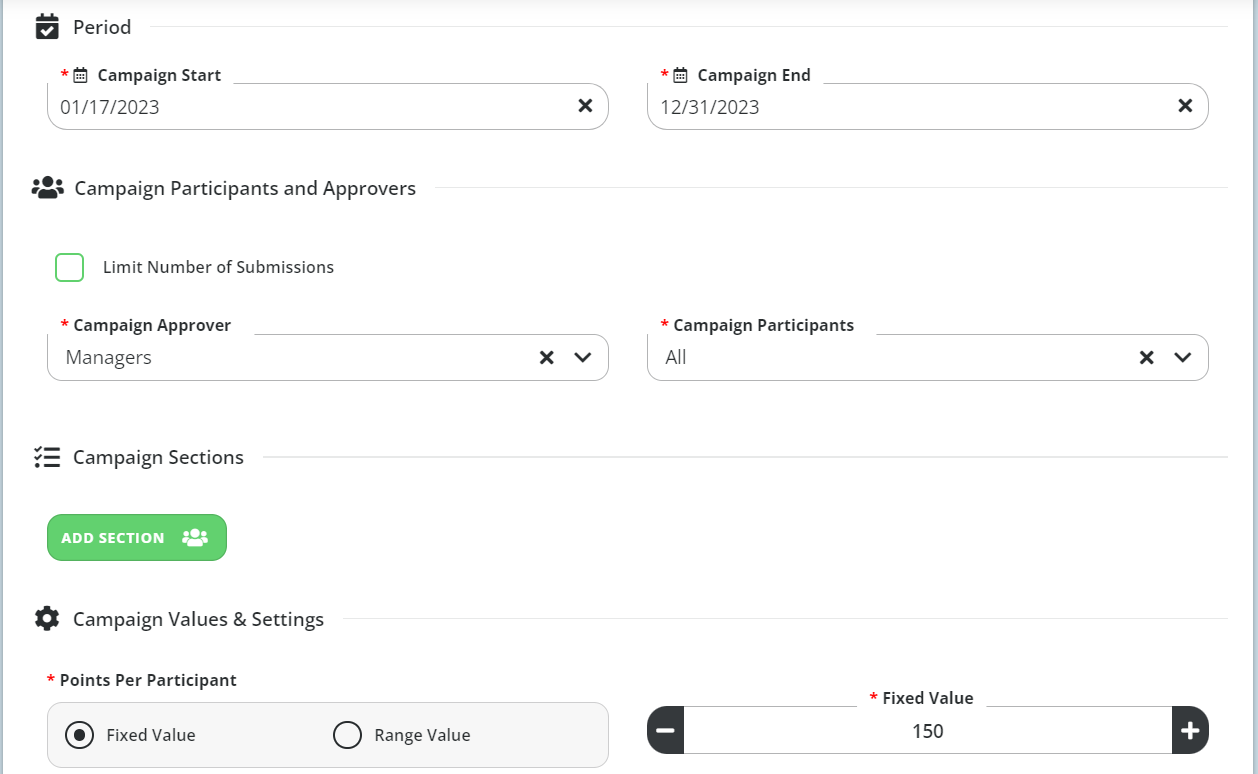Increase the Fixed Value with plus

tap(1190, 731)
